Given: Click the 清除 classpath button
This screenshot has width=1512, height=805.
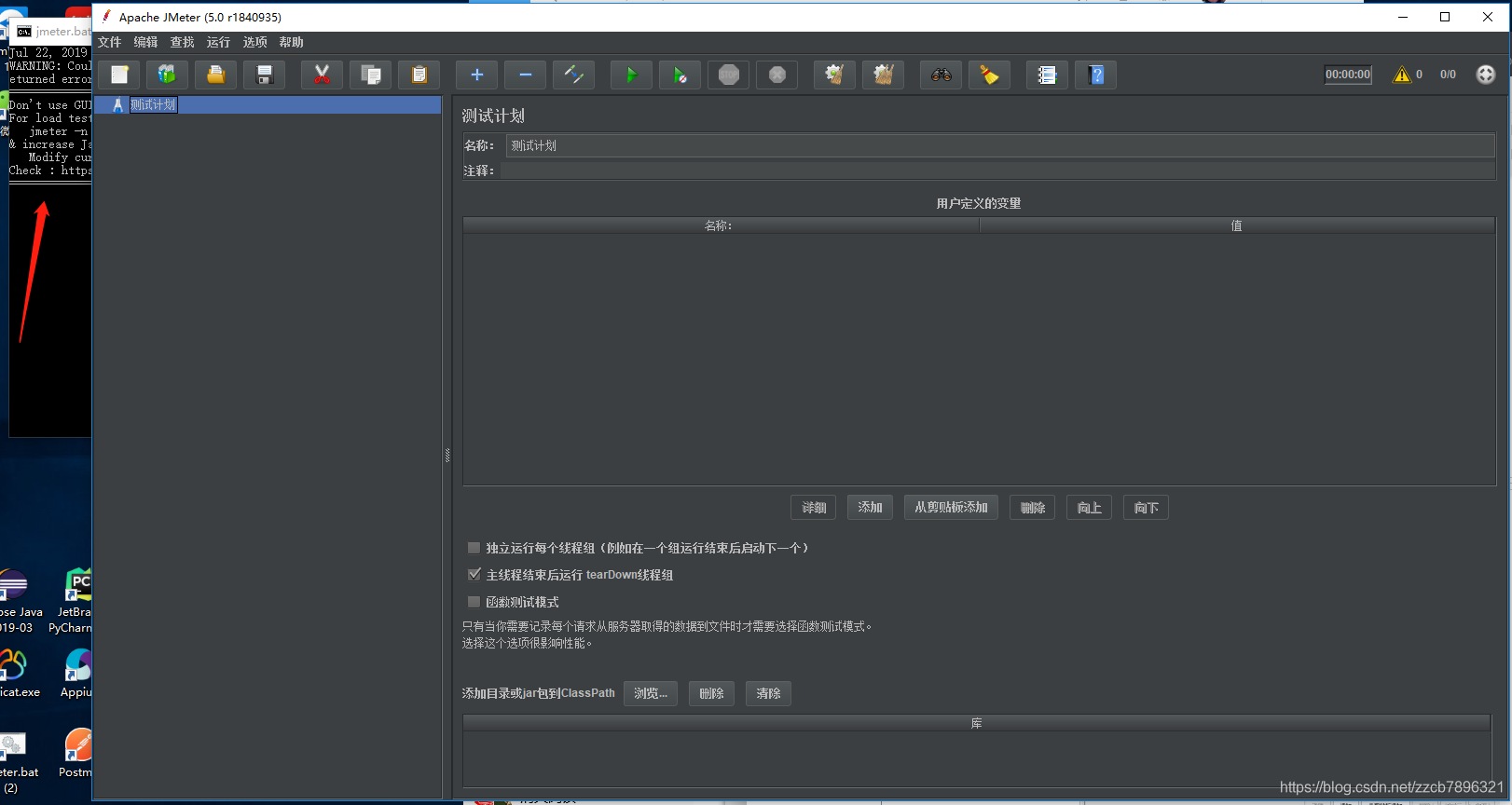Looking at the screenshot, I should pos(768,693).
